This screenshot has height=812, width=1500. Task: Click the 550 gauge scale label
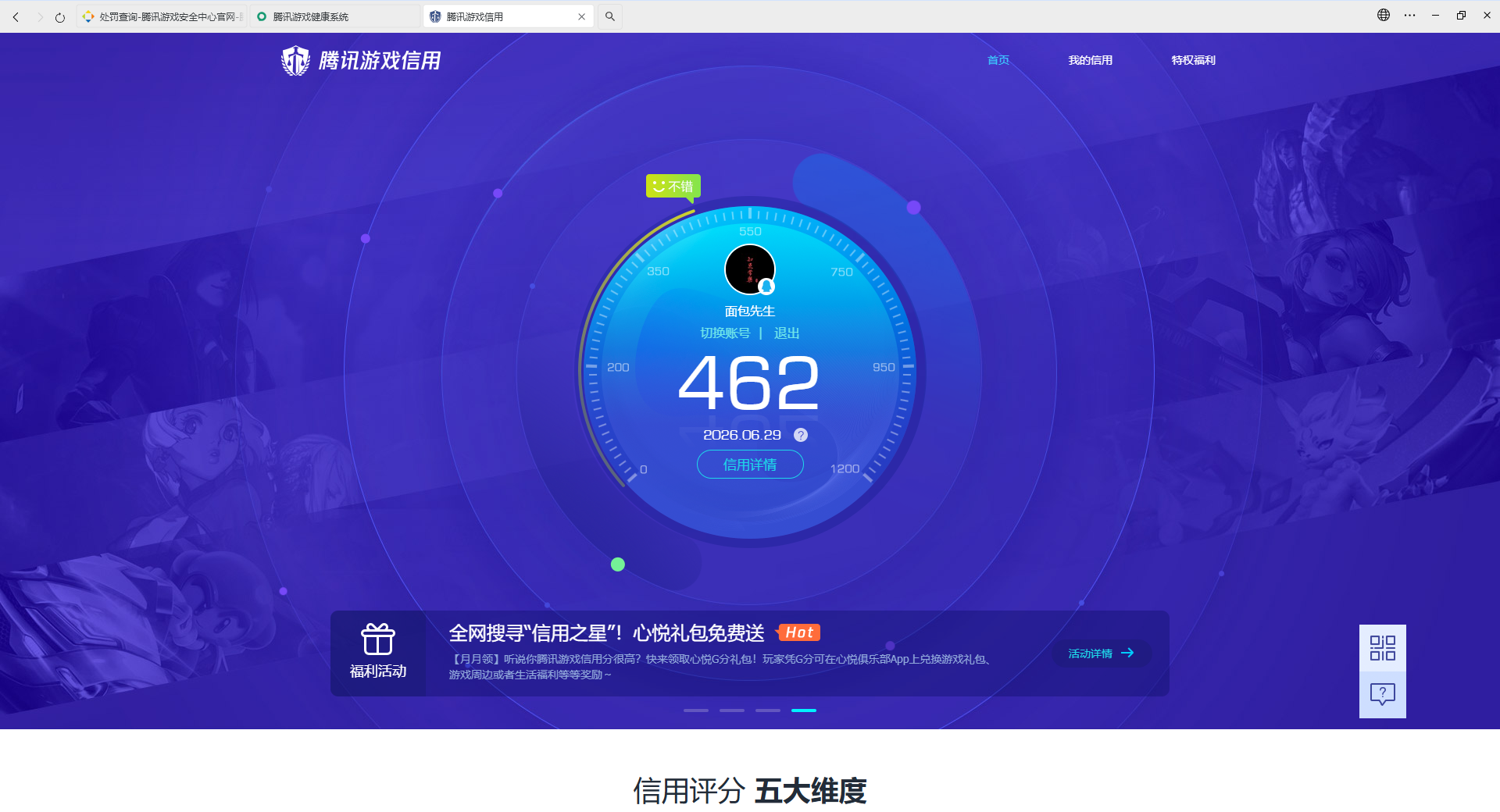750,231
